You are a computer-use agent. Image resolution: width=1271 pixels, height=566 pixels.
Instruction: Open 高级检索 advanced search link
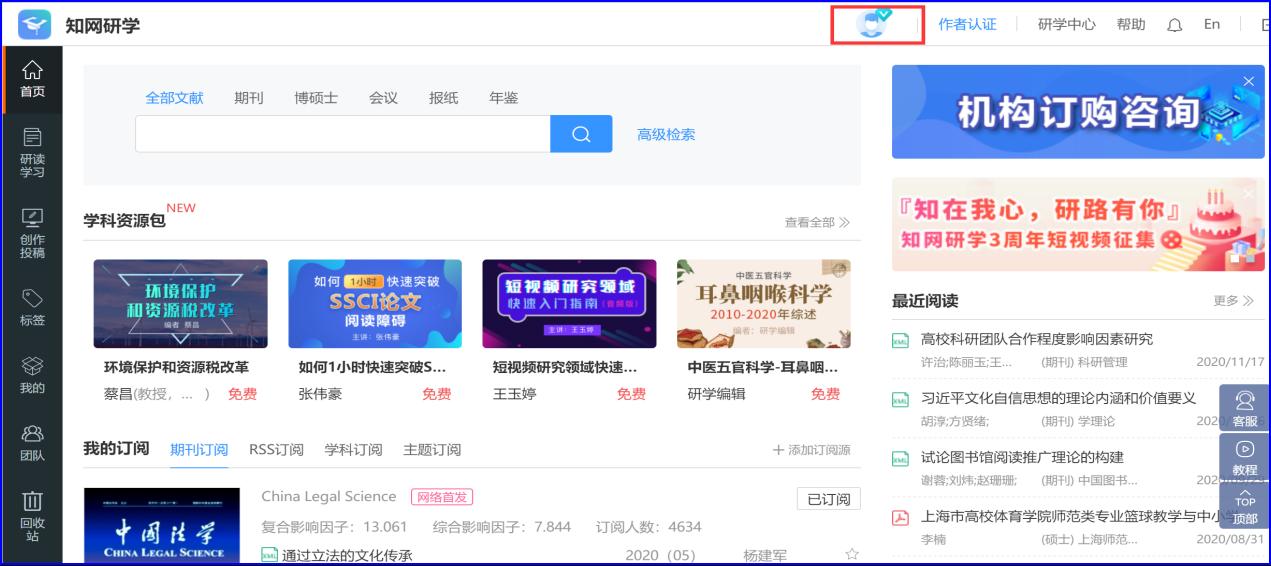(x=666, y=134)
